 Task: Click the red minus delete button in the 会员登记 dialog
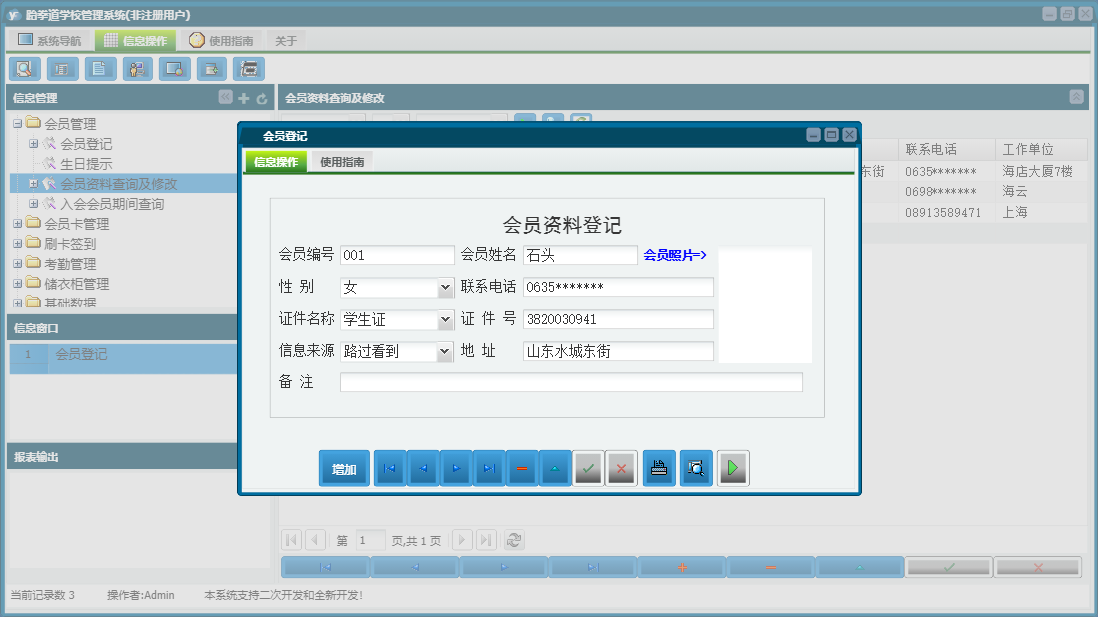click(522, 468)
